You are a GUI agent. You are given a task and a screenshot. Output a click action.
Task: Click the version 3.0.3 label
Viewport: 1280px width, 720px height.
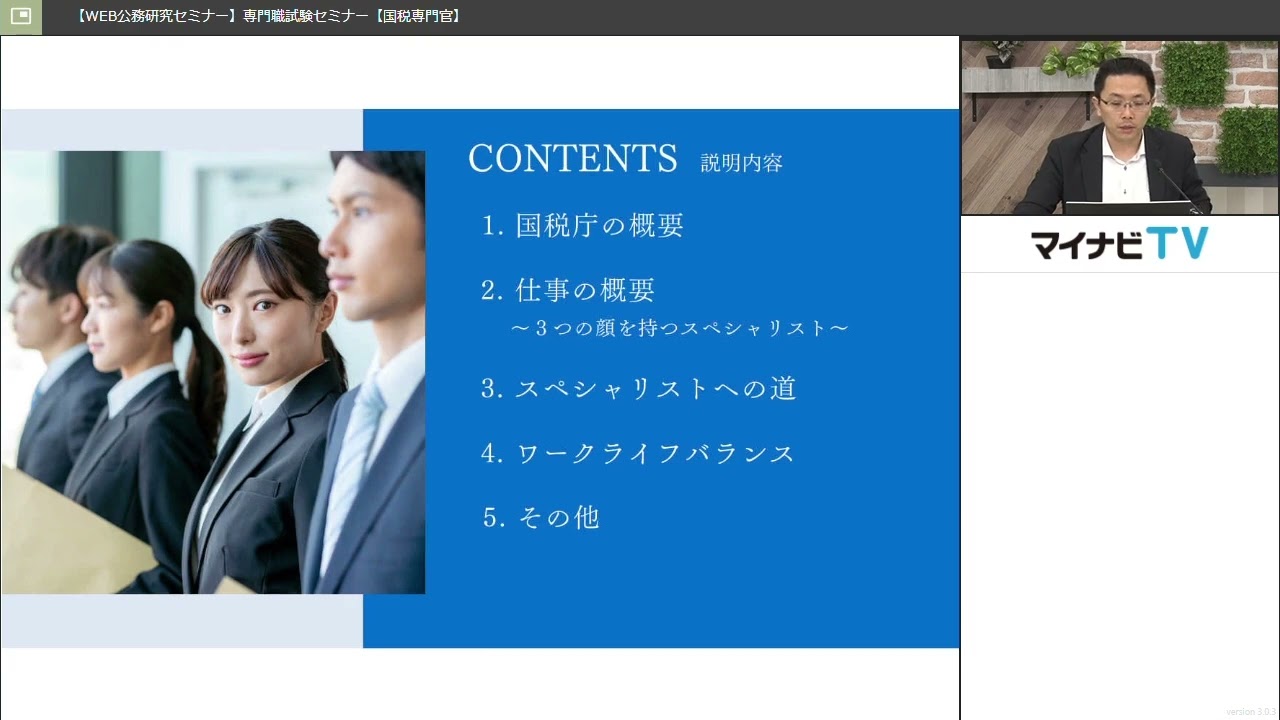click(1251, 712)
